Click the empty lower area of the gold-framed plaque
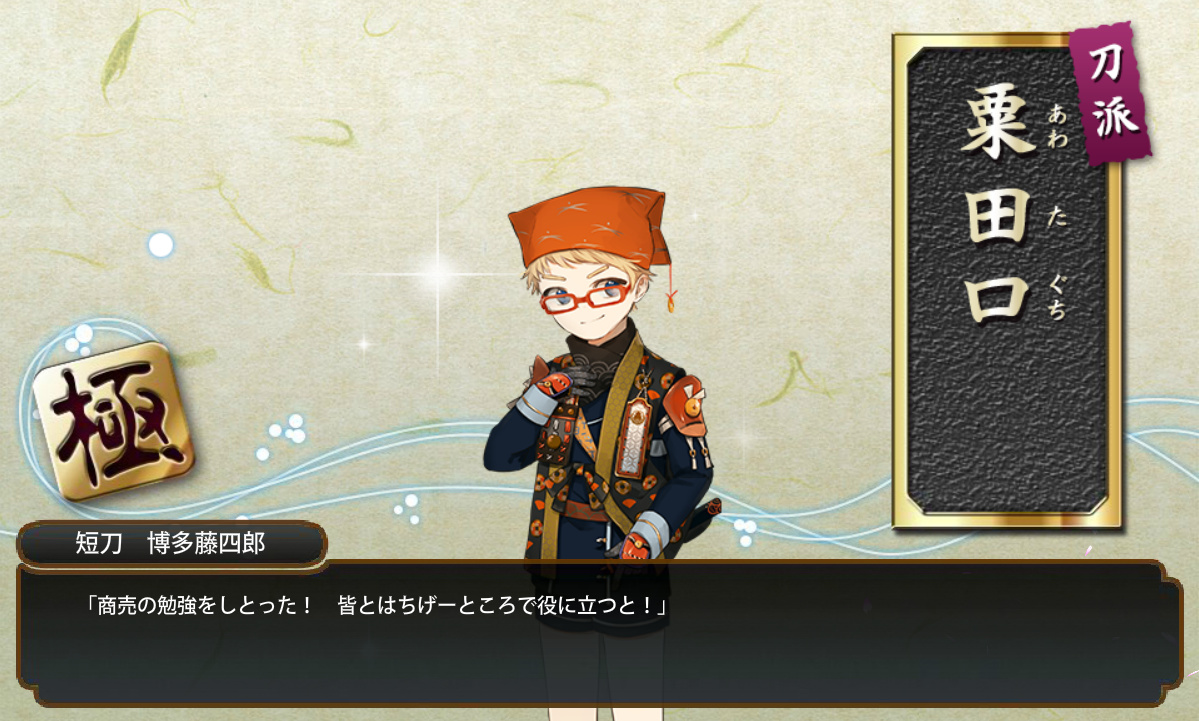This screenshot has height=721, width=1199. [1008, 428]
